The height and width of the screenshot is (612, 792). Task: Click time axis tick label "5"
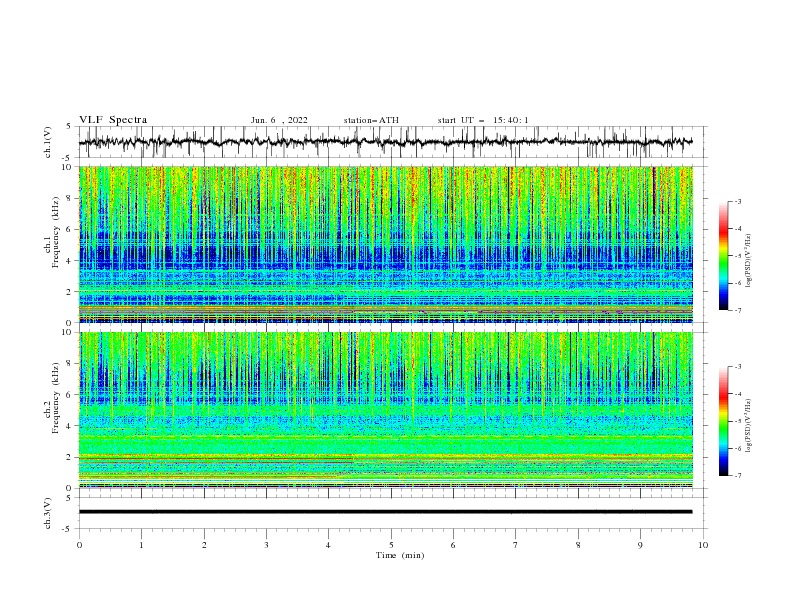point(391,545)
